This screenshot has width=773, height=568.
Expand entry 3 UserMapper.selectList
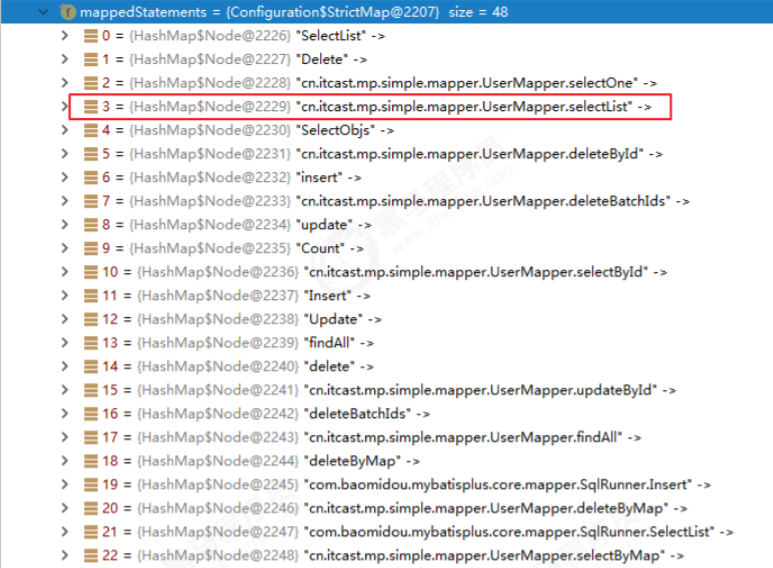(65, 106)
